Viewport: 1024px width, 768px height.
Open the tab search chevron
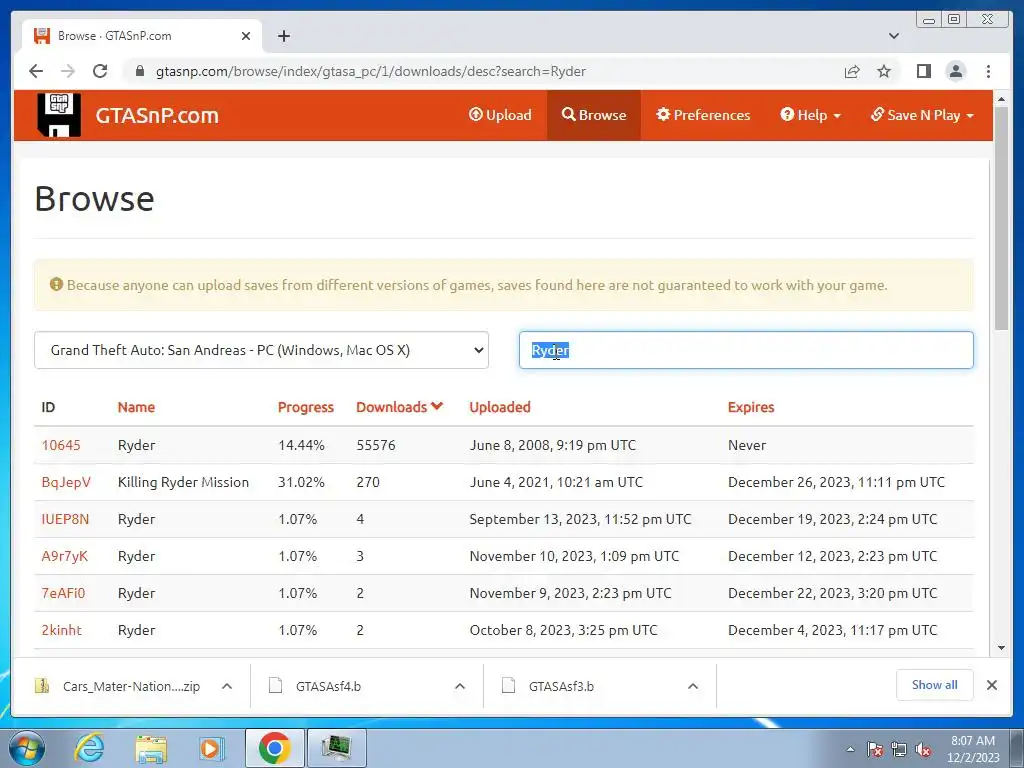(x=894, y=36)
